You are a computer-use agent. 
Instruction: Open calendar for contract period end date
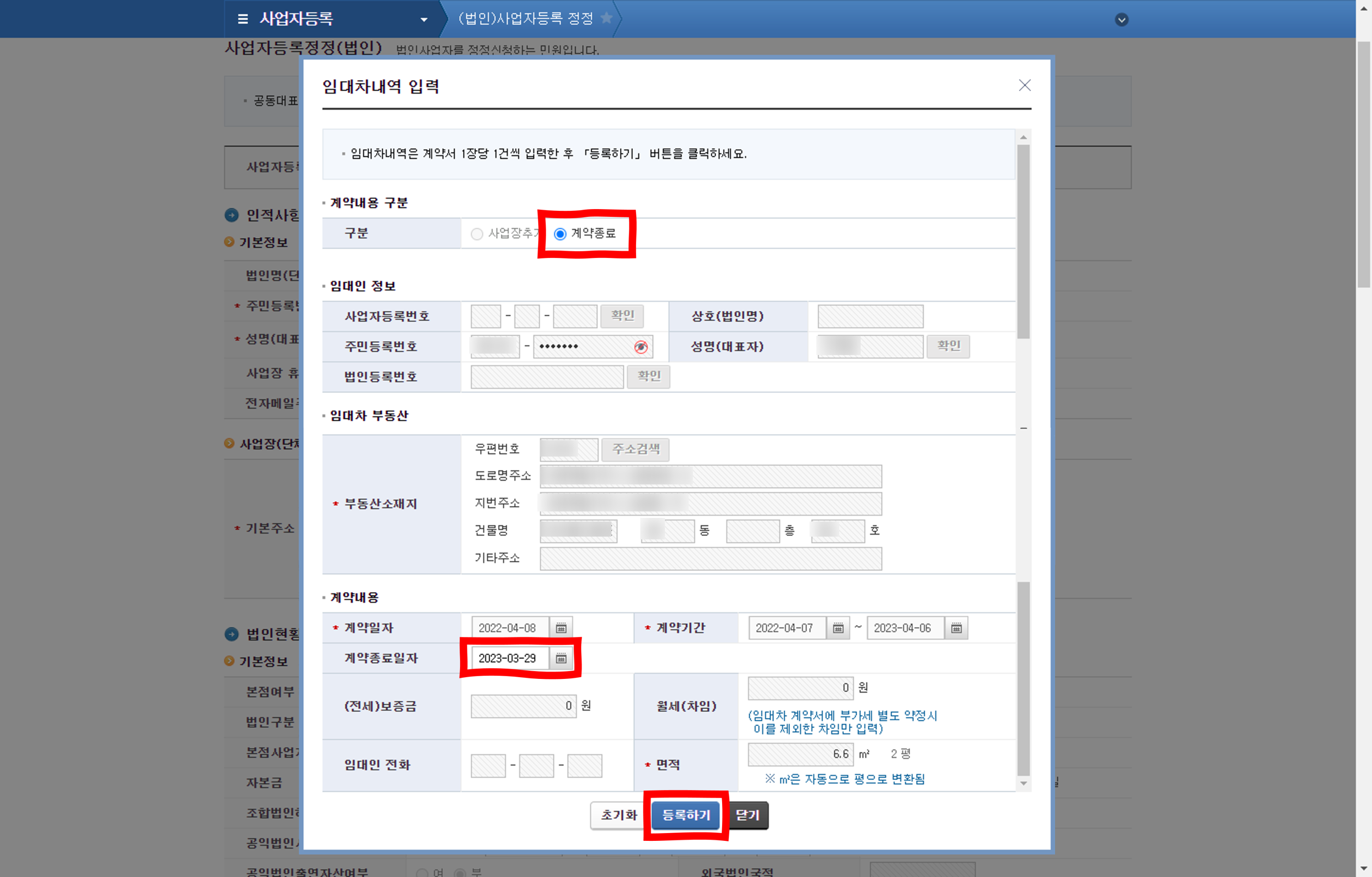(956, 628)
